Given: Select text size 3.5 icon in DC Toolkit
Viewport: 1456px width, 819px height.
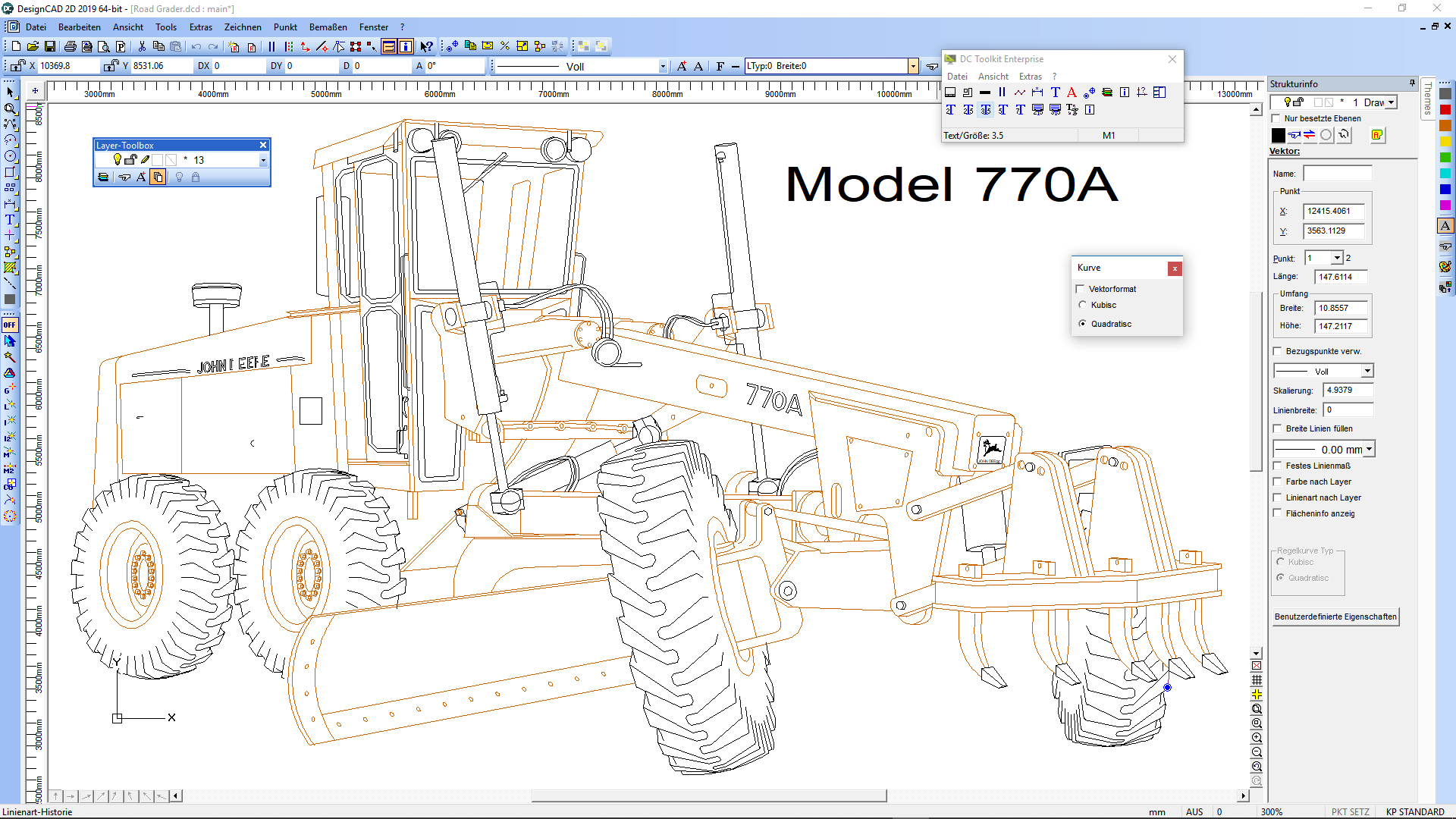Looking at the screenshot, I should coord(985,110).
